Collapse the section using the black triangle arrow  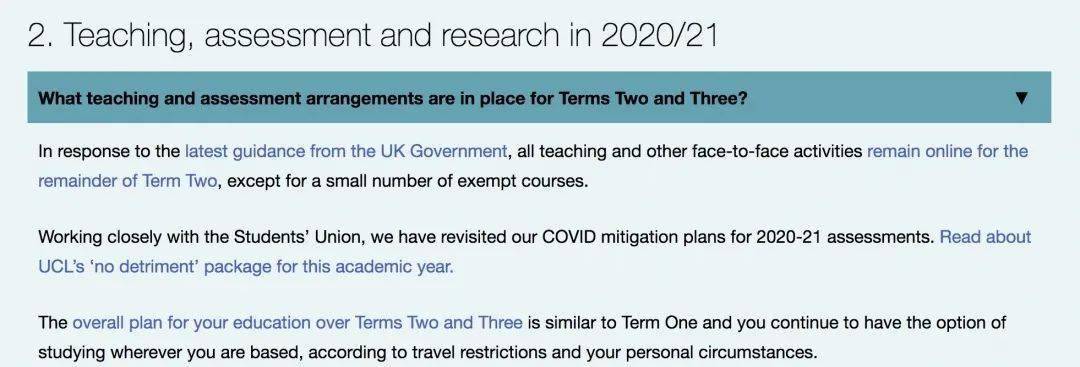click(1021, 98)
